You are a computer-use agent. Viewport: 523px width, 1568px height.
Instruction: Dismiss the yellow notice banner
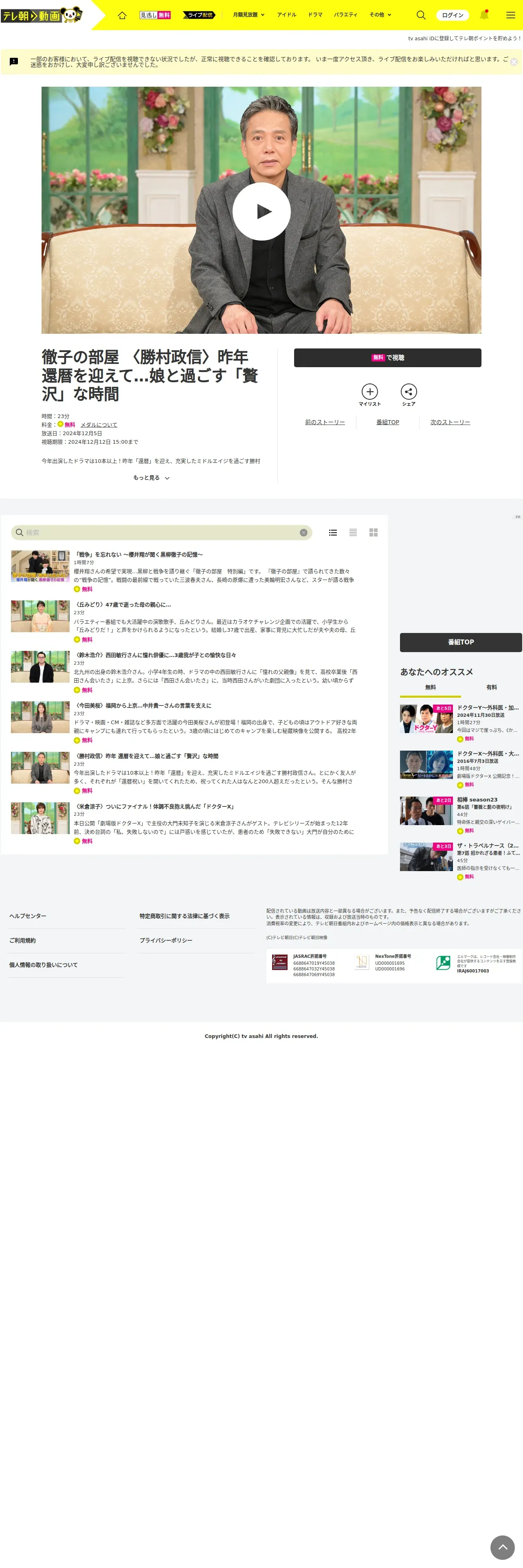(514, 61)
